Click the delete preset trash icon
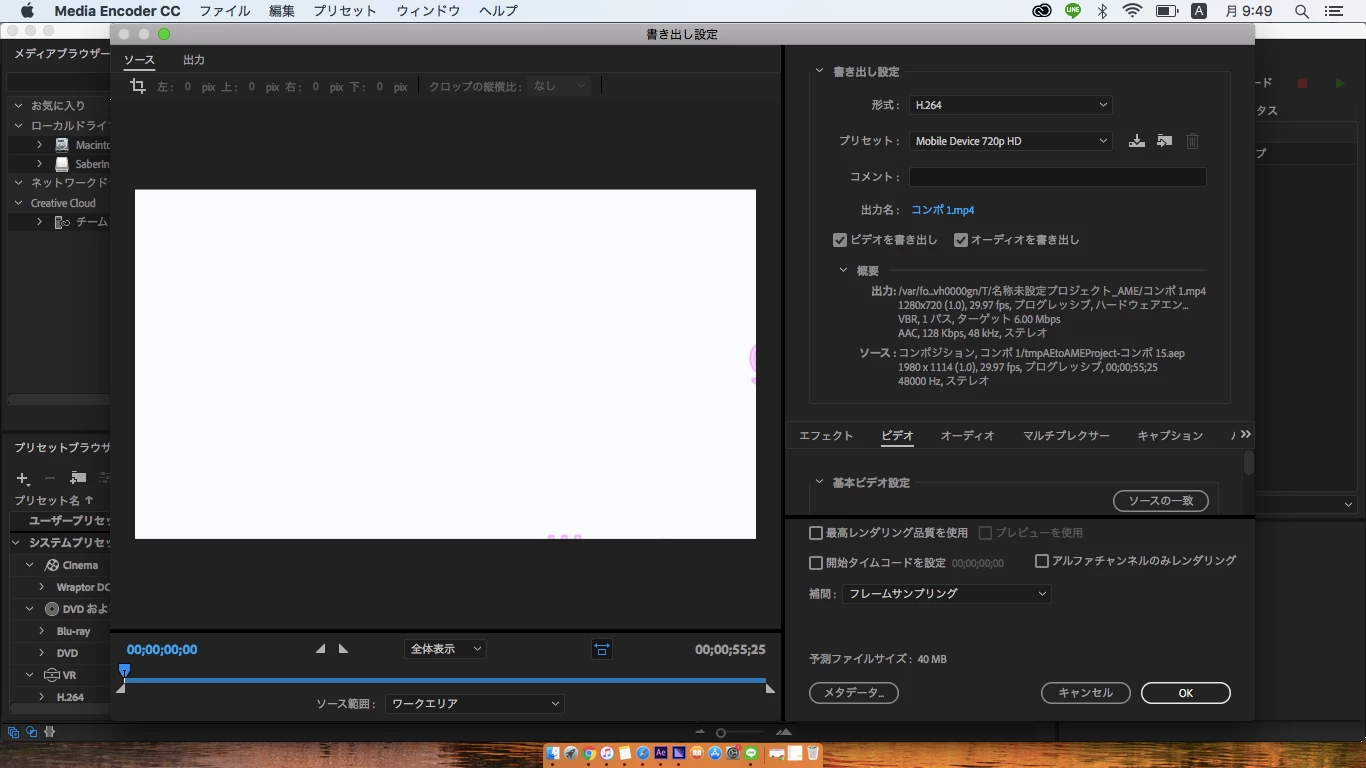1366x768 pixels. point(1192,141)
